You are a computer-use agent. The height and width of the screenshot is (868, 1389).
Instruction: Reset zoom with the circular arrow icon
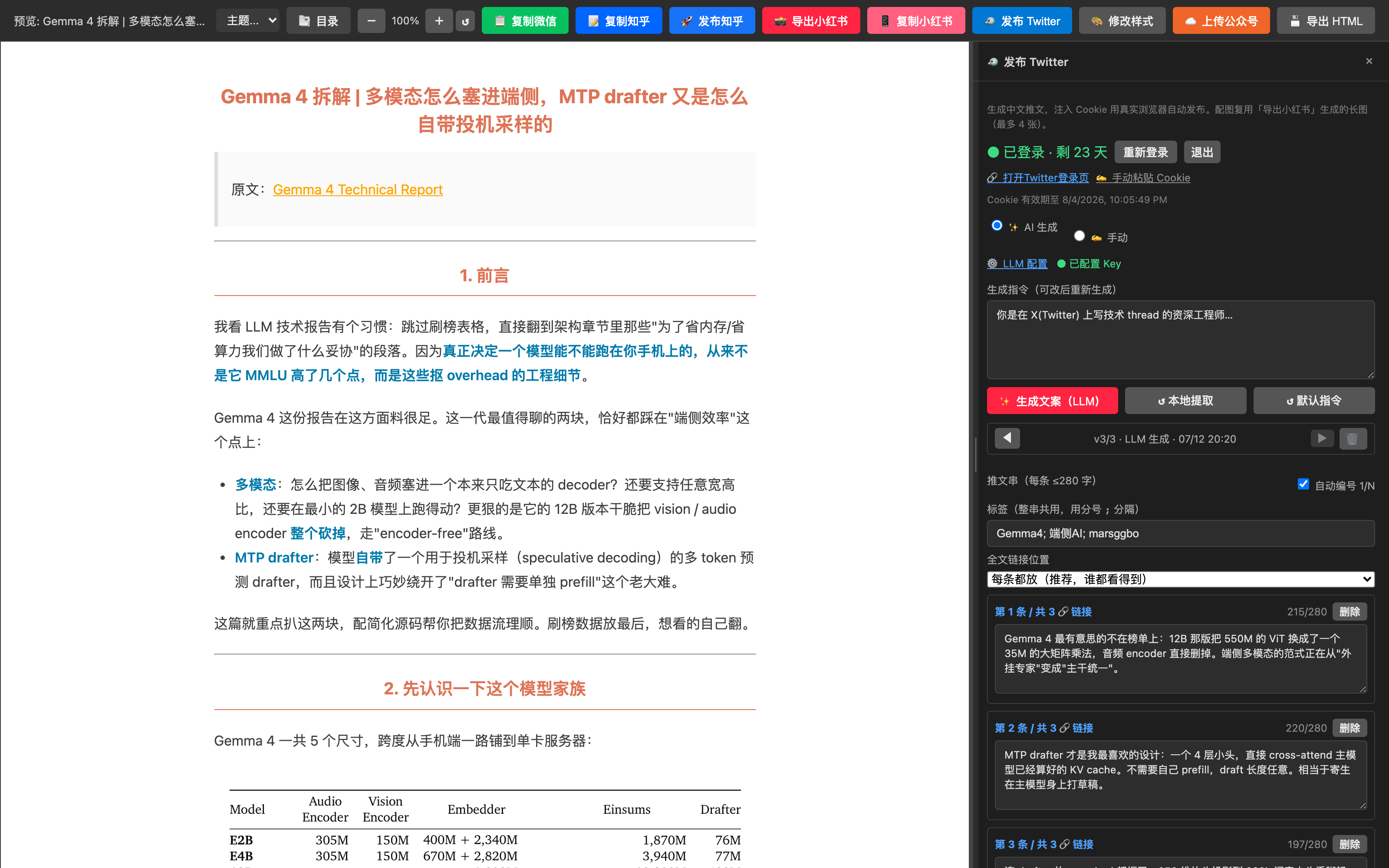click(465, 21)
